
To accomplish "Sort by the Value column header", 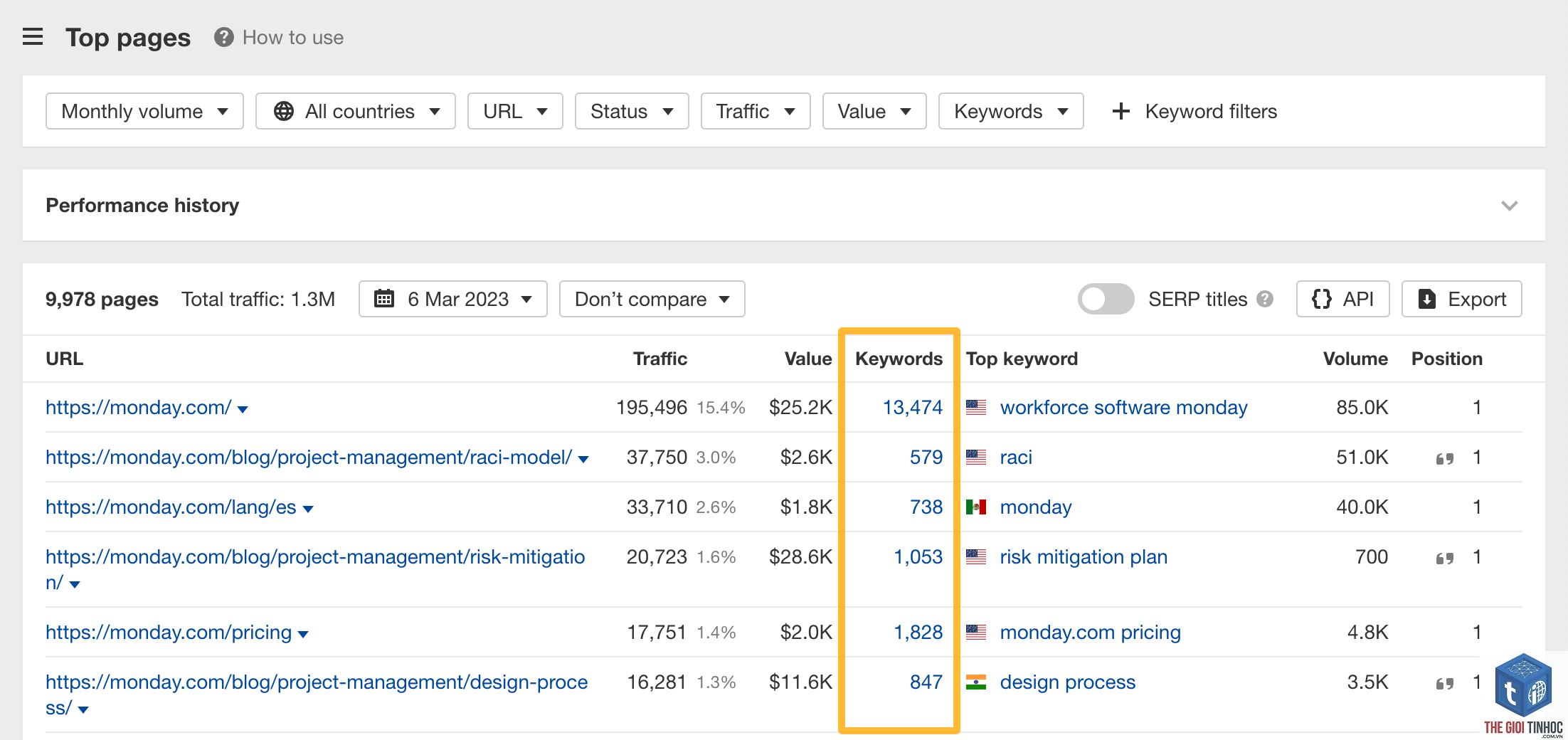I will pos(808,359).
